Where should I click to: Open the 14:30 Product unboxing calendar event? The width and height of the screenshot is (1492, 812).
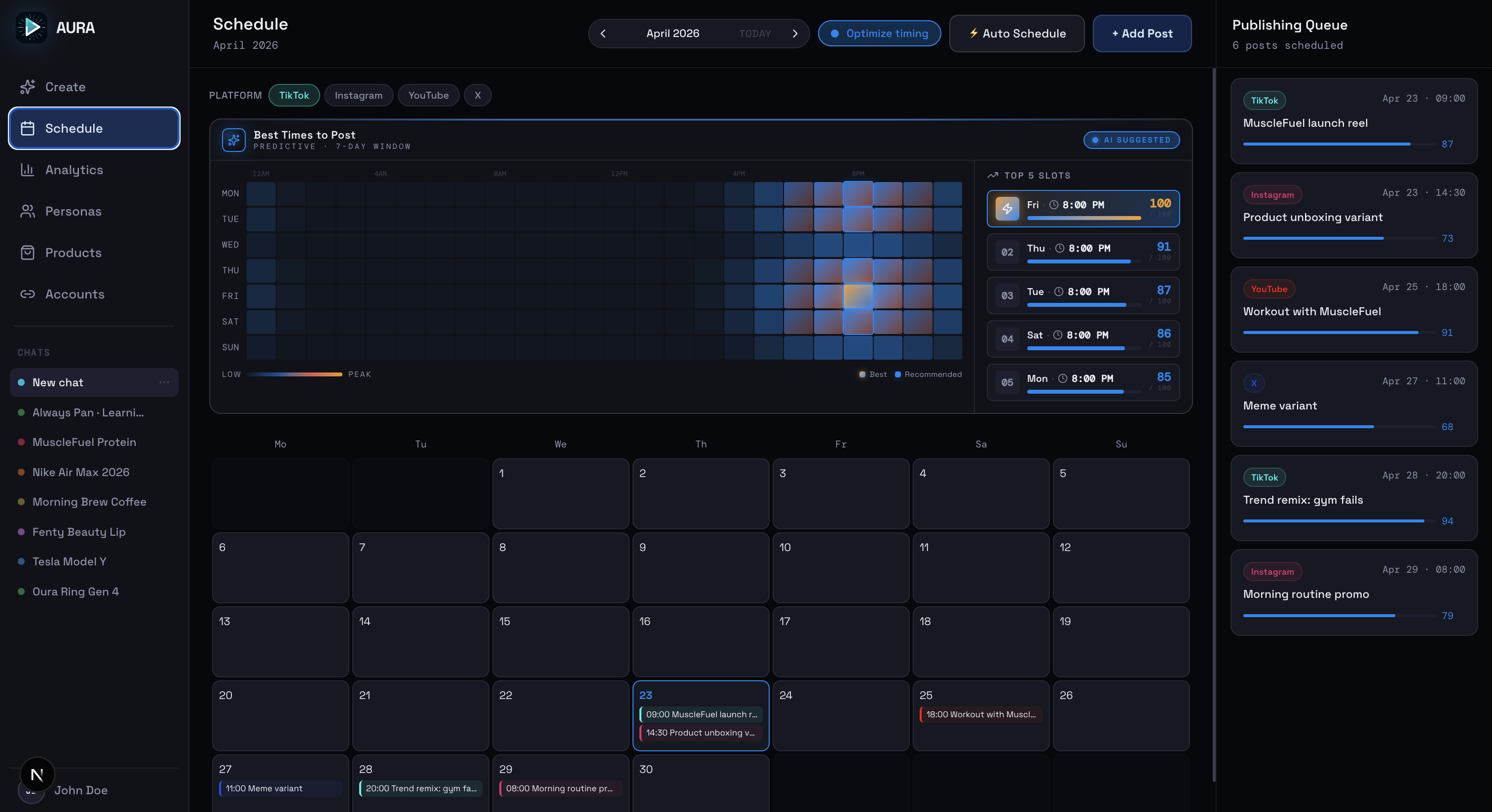(x=700, y=733)
